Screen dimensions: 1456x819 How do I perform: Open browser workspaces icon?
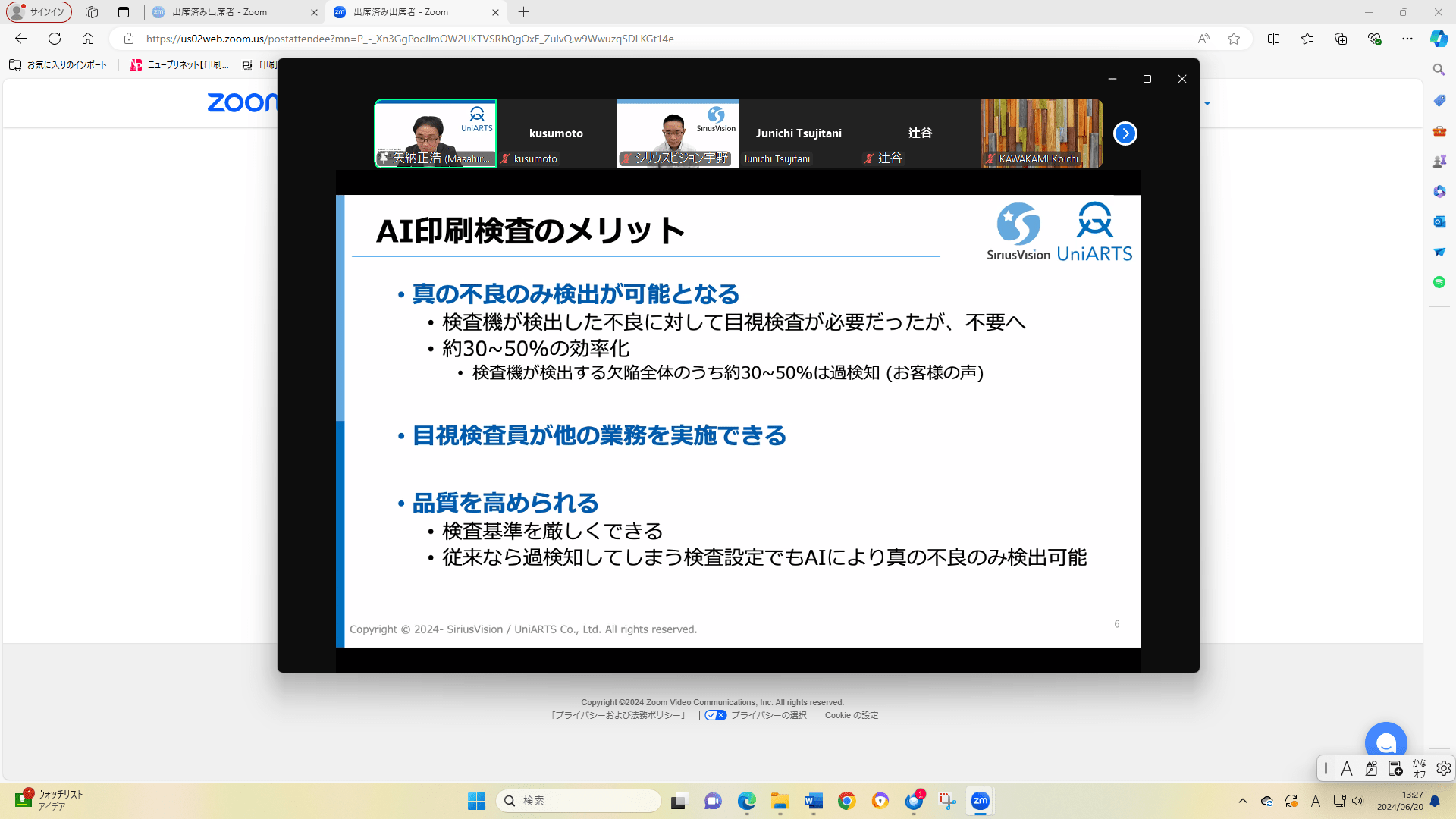pyautogui.click(x=92, y=12)
